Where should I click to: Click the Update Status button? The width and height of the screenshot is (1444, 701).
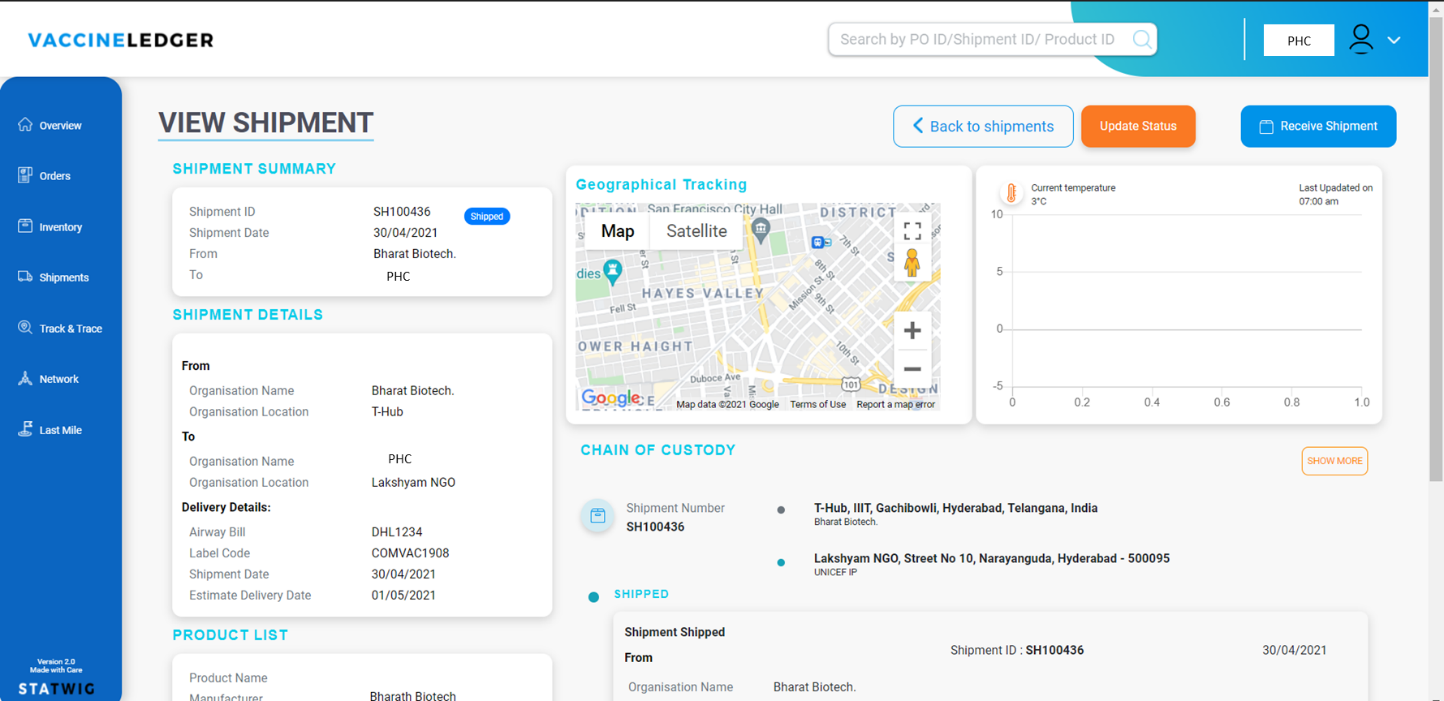point(1138,126)
